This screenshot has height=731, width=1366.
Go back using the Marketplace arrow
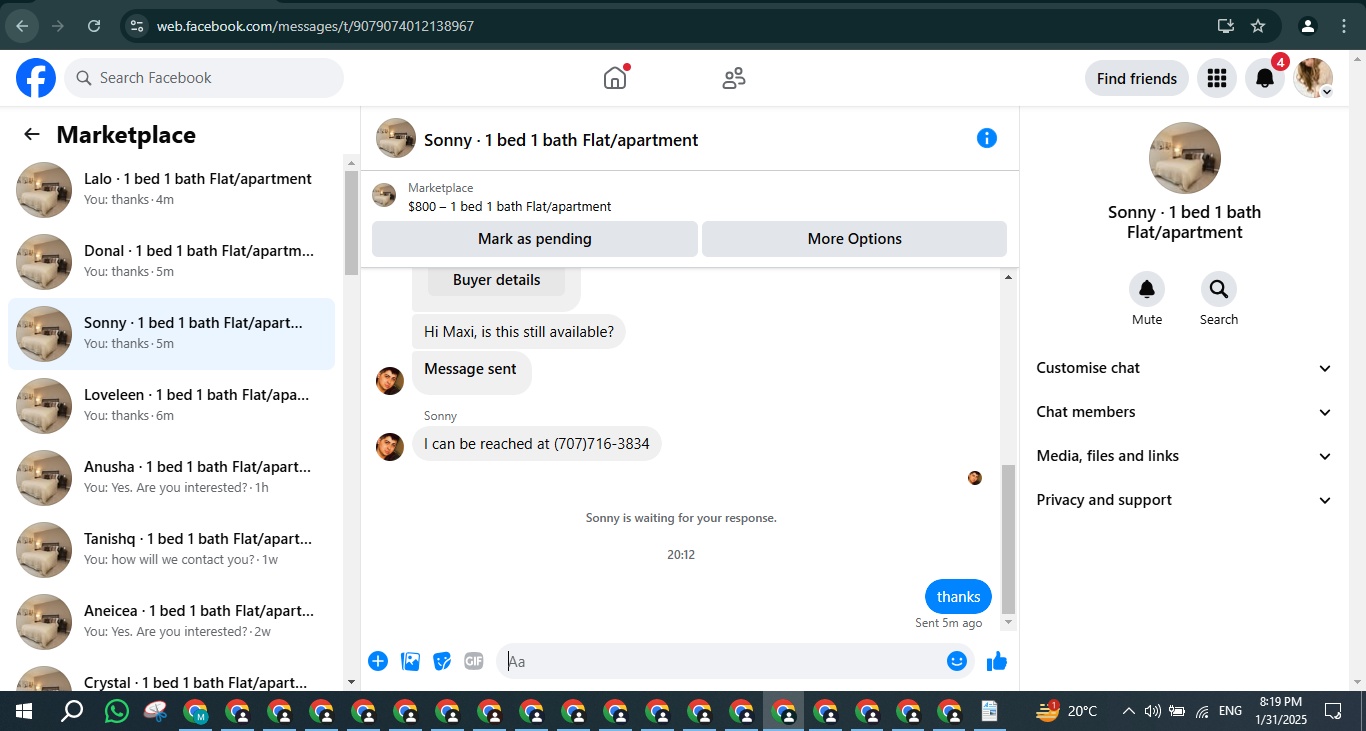[32, 135]
